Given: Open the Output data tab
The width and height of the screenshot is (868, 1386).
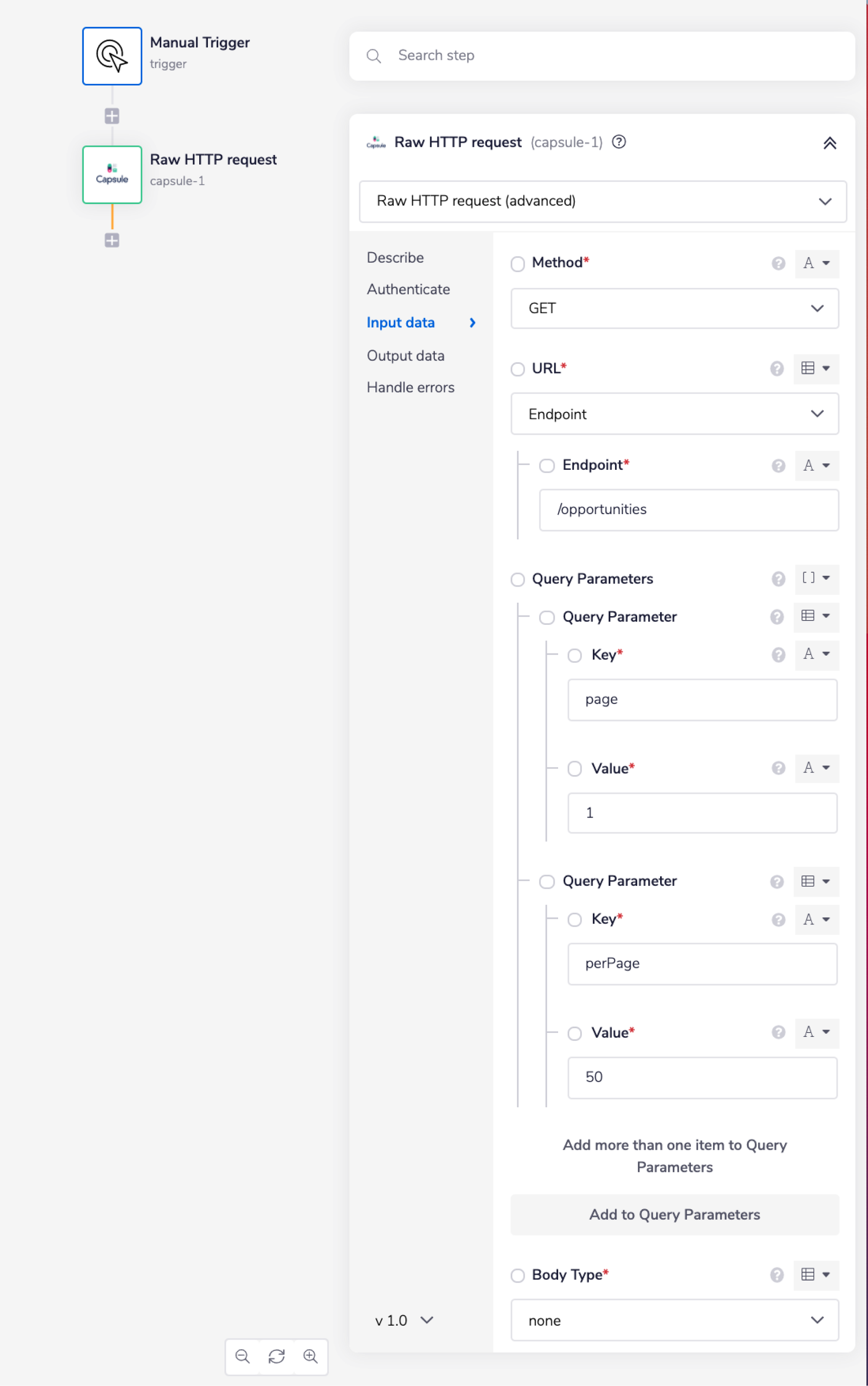Looking at the screenshot, I should point(405,356).
